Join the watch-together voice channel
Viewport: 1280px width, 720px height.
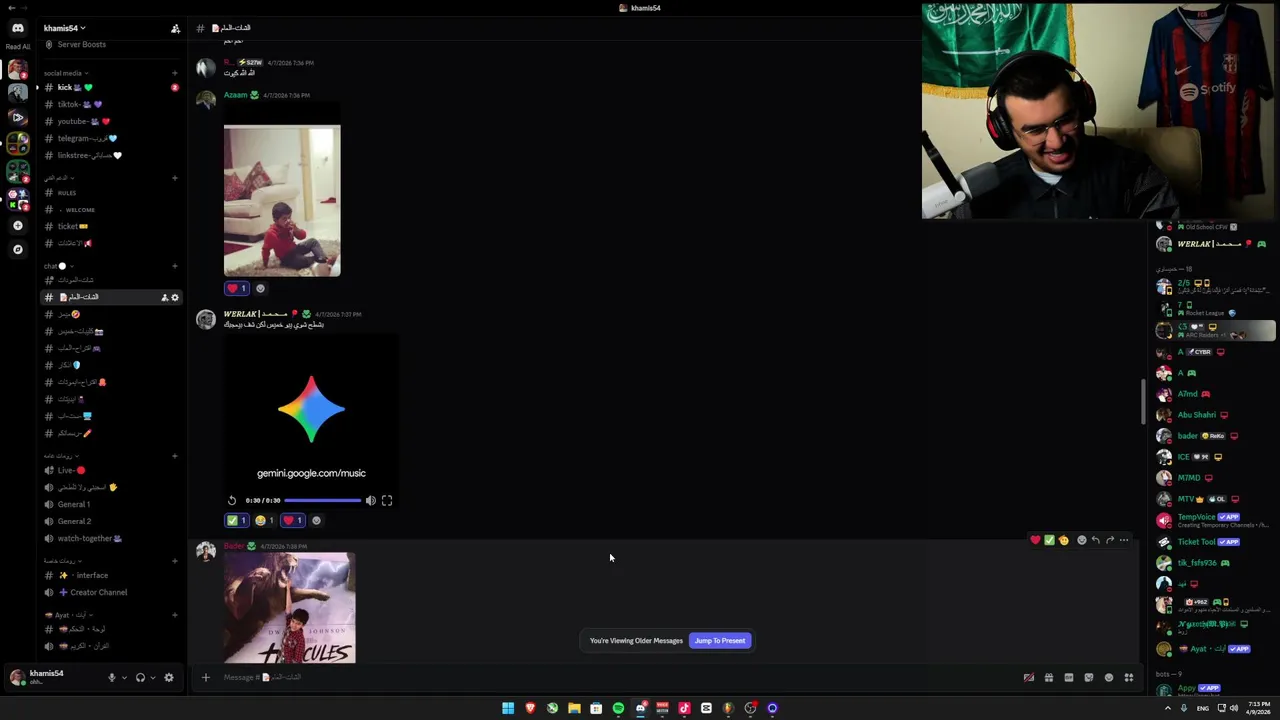coord(110,538)
